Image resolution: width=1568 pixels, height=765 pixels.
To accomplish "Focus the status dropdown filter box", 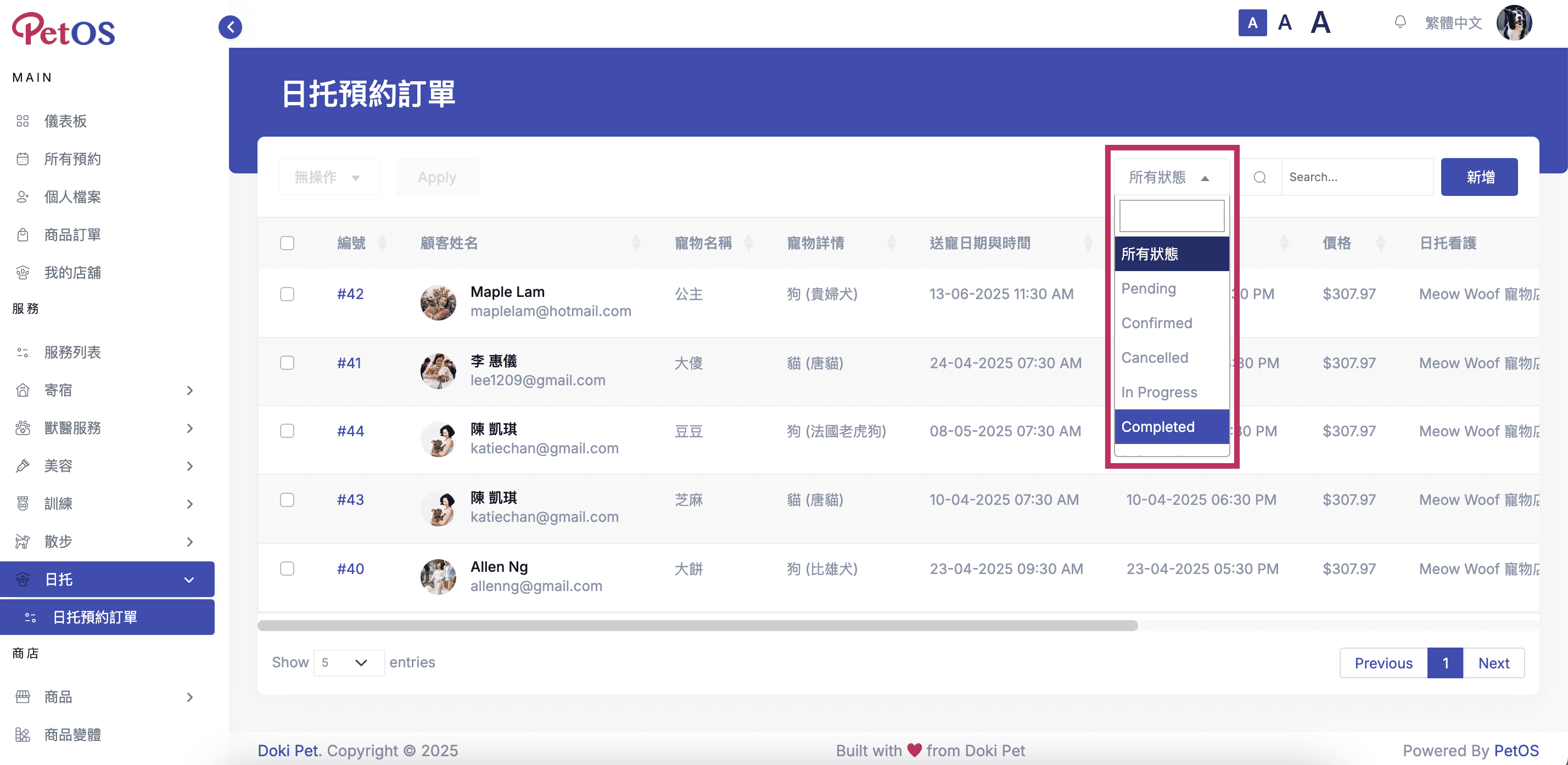I will (x=1172, y=216).
